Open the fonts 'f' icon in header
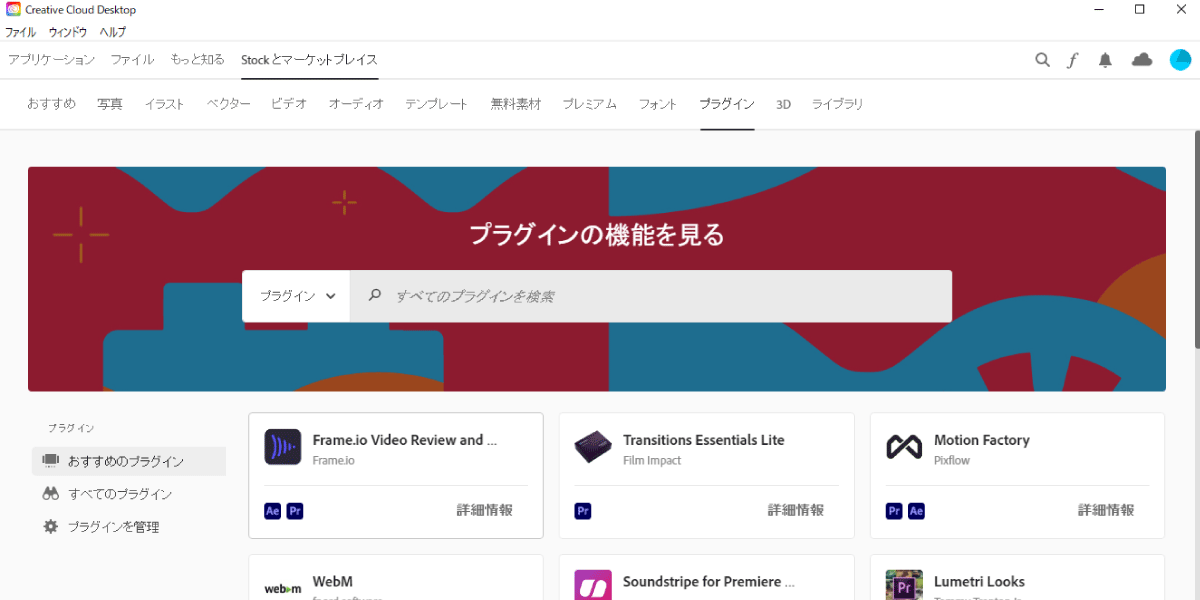Image resolution: width=1200 pixels, height=600 pixels. 1073,60
